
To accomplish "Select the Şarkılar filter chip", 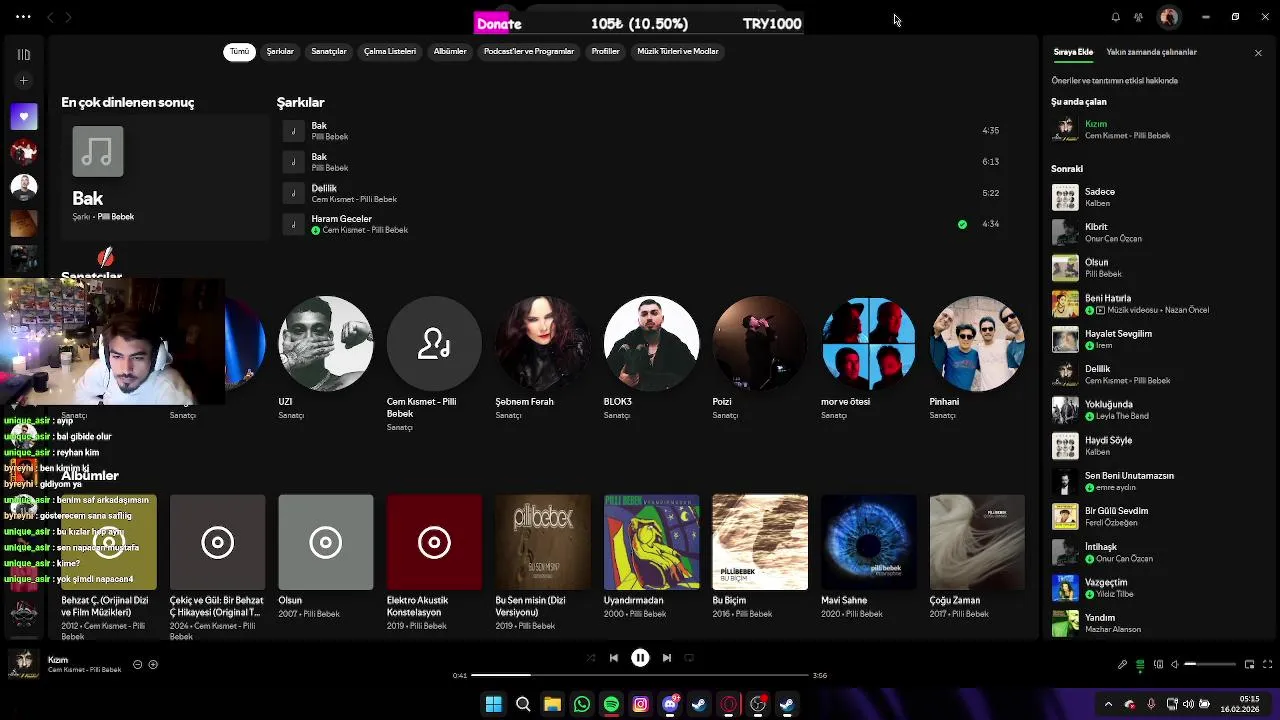I will [280, 51].
